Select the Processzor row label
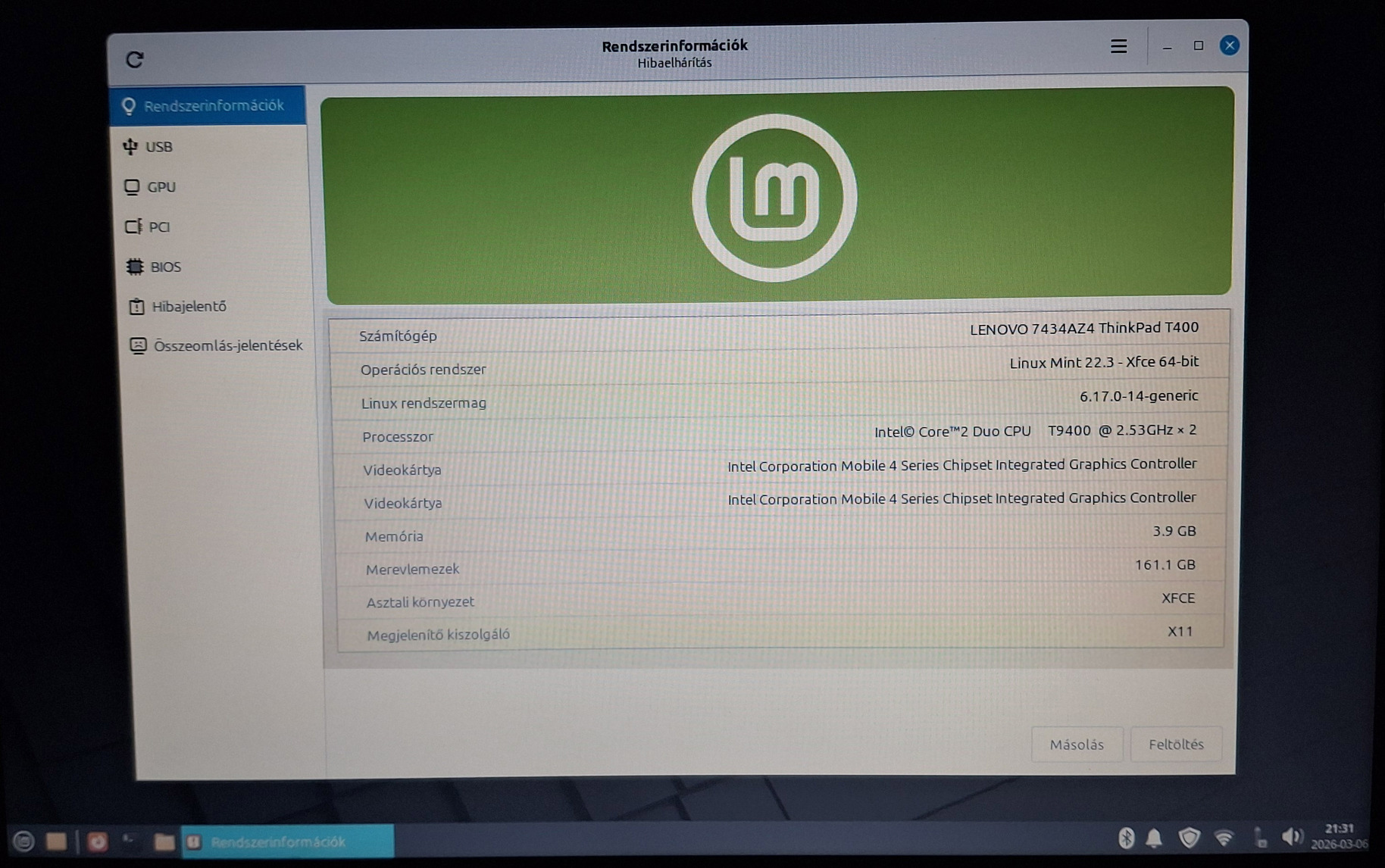The width and height of the screenshot is (1385, 868). 398,437
